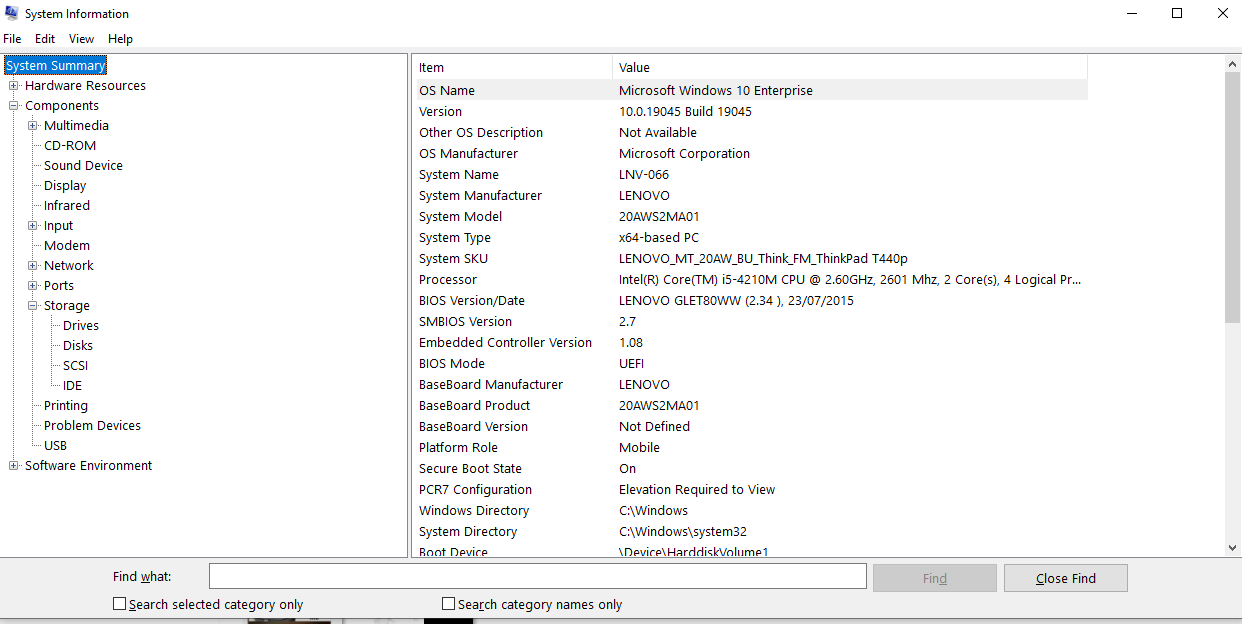1242x624 pixels.
Task: Click the Close Find button
Action: (x=1066, y=578)
